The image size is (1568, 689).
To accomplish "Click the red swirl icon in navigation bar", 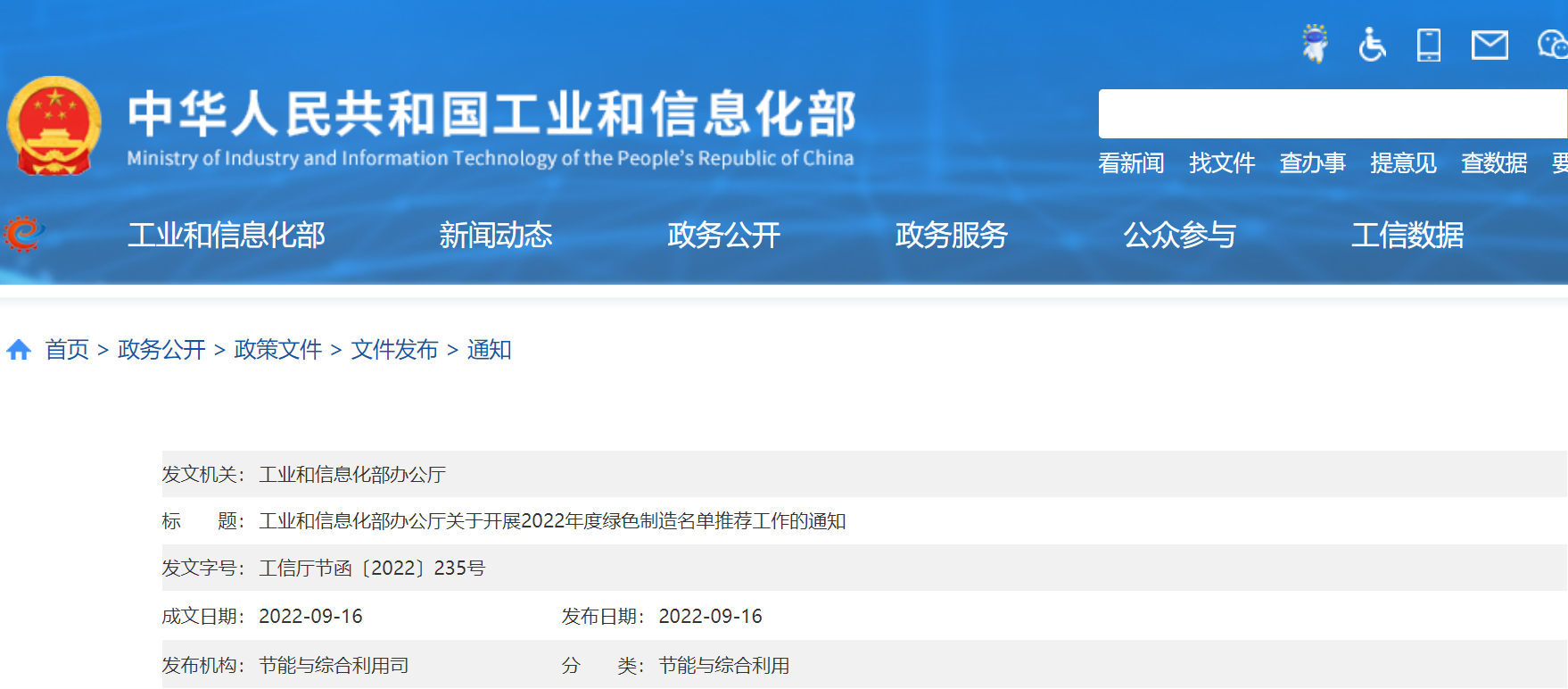I will point(23,235).
